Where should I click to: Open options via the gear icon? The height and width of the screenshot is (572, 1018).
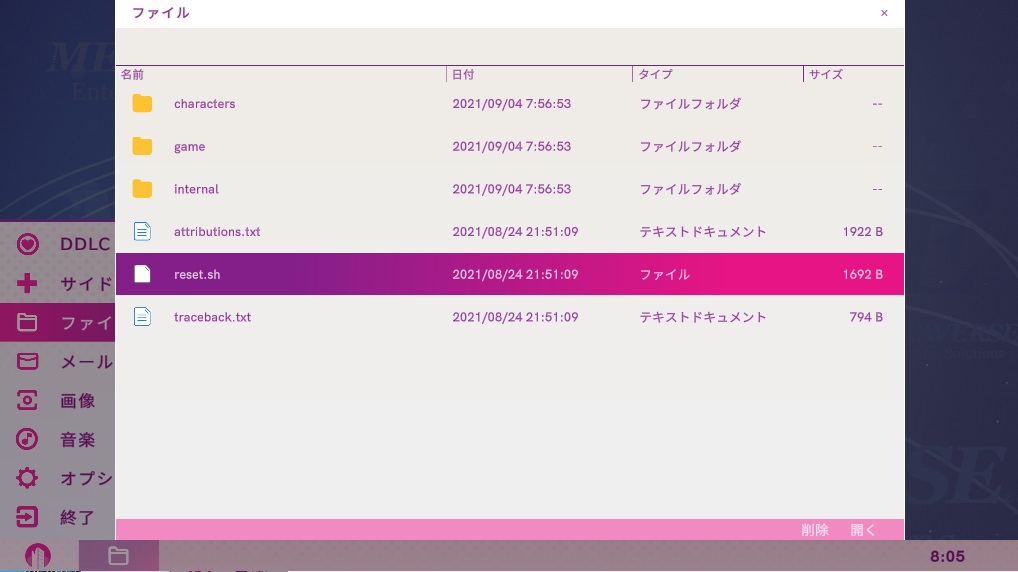28,478
